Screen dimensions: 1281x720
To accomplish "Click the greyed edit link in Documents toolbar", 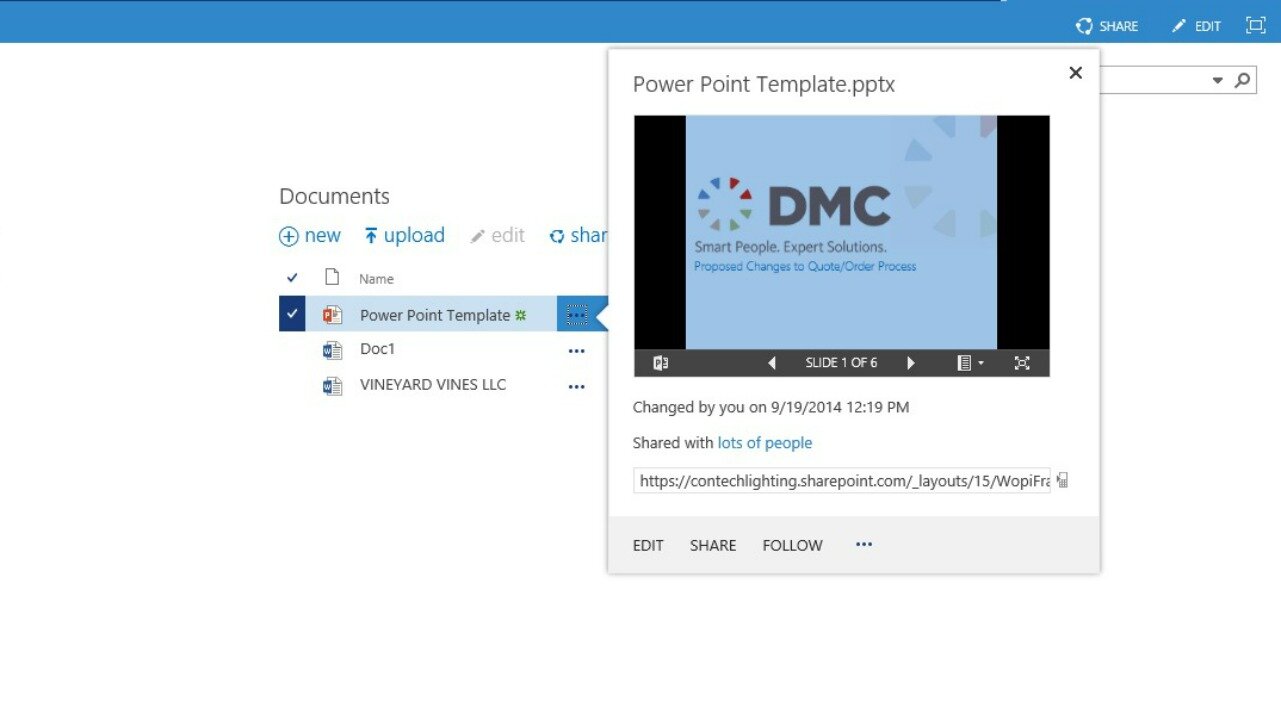I will coord(498,236).
